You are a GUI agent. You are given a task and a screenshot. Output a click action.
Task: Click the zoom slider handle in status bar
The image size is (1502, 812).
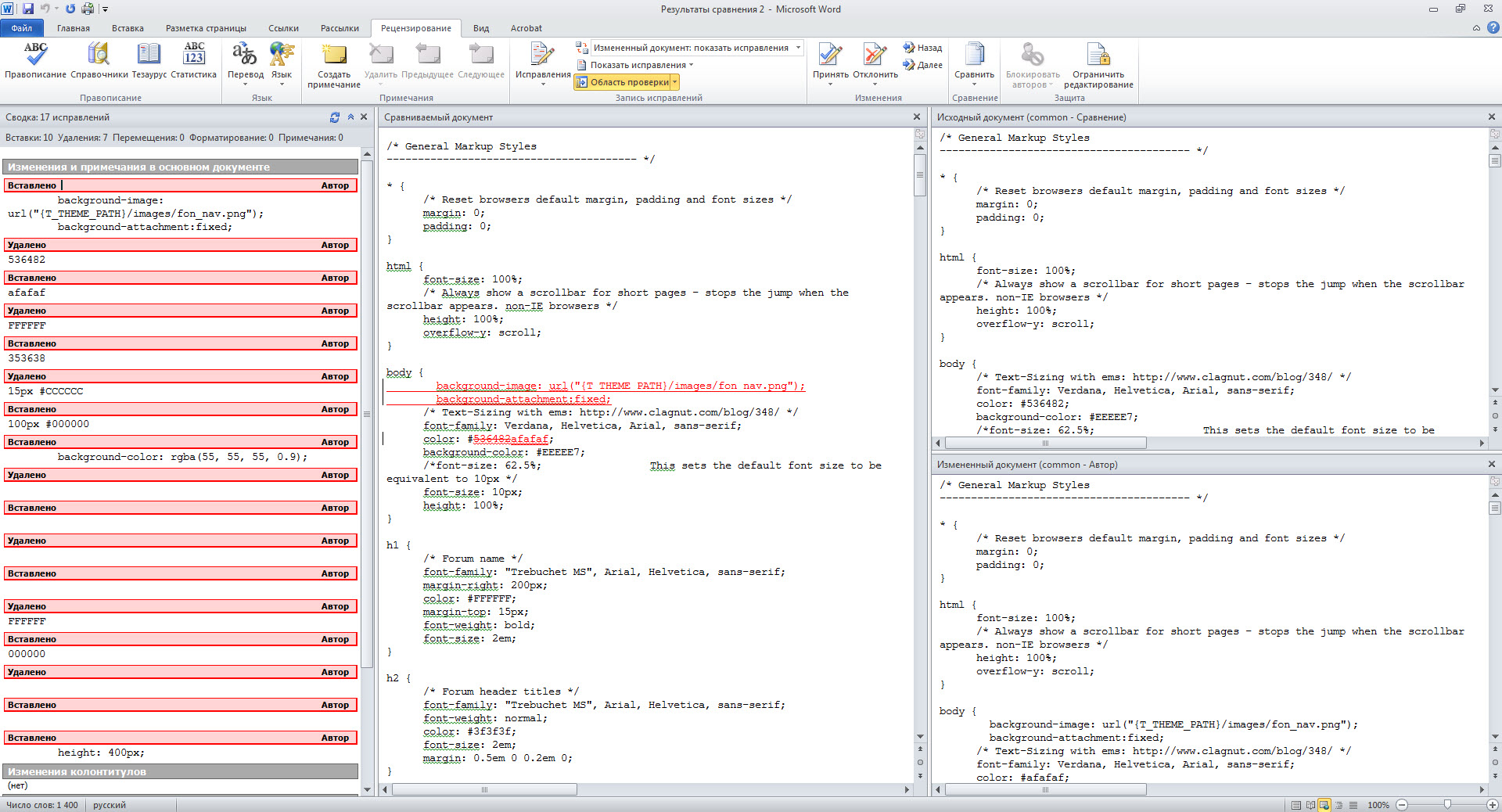[x=1447, y=805]
